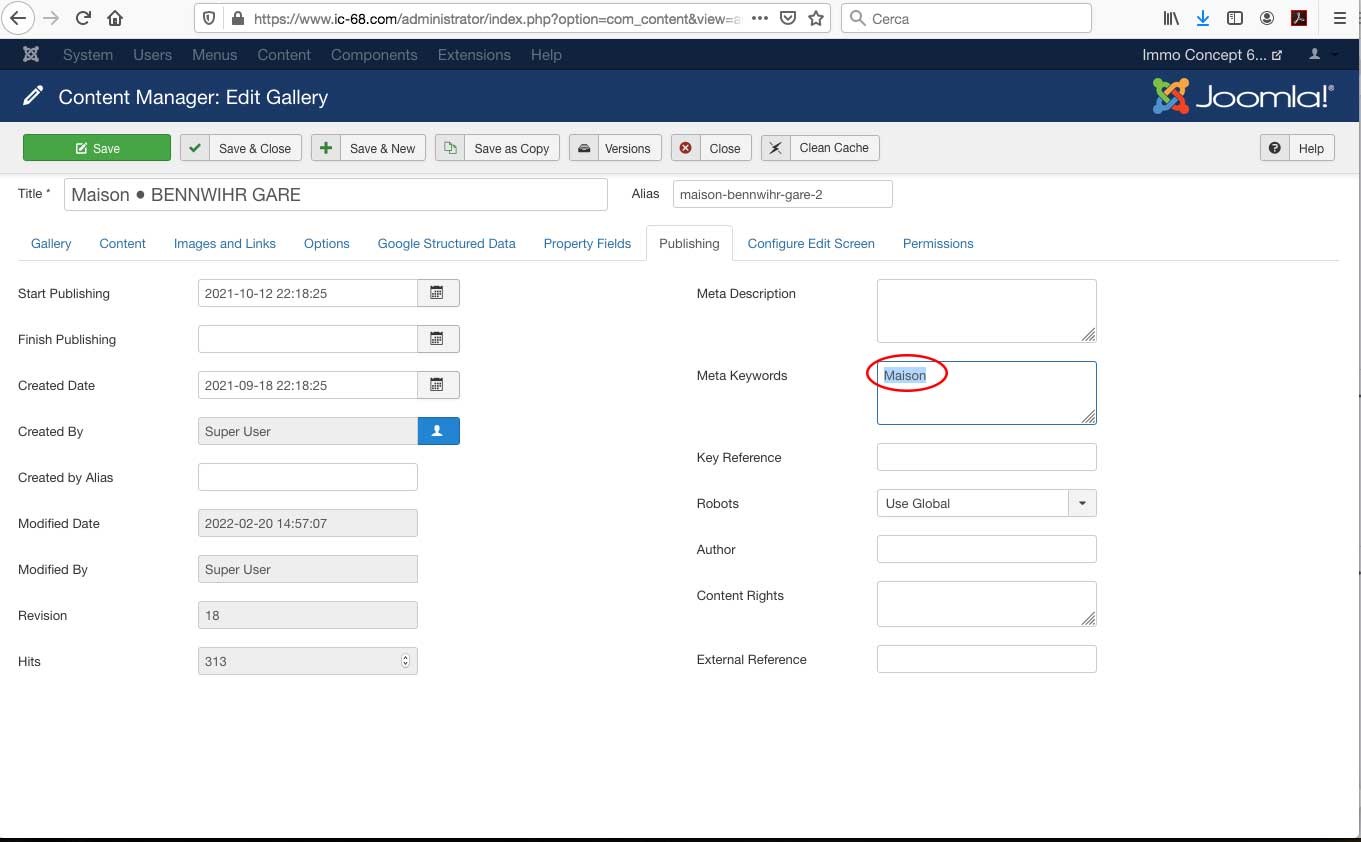Open the Created Date calendar picker
1361x842 pixels.
(x=437, y=385)
